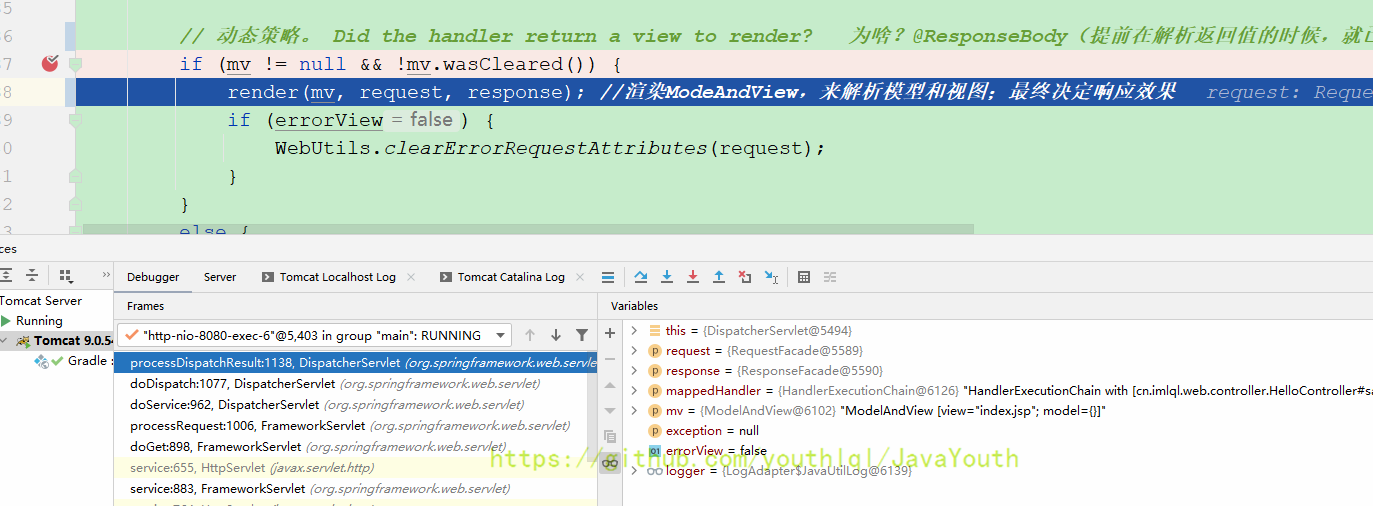
Task: Click the Step Out icon
Action: 718,277
